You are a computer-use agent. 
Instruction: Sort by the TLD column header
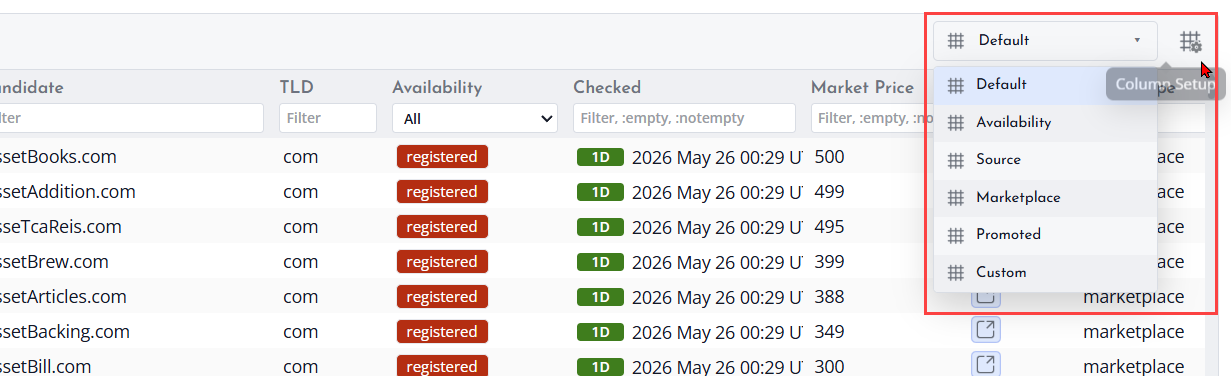[297, 87]
